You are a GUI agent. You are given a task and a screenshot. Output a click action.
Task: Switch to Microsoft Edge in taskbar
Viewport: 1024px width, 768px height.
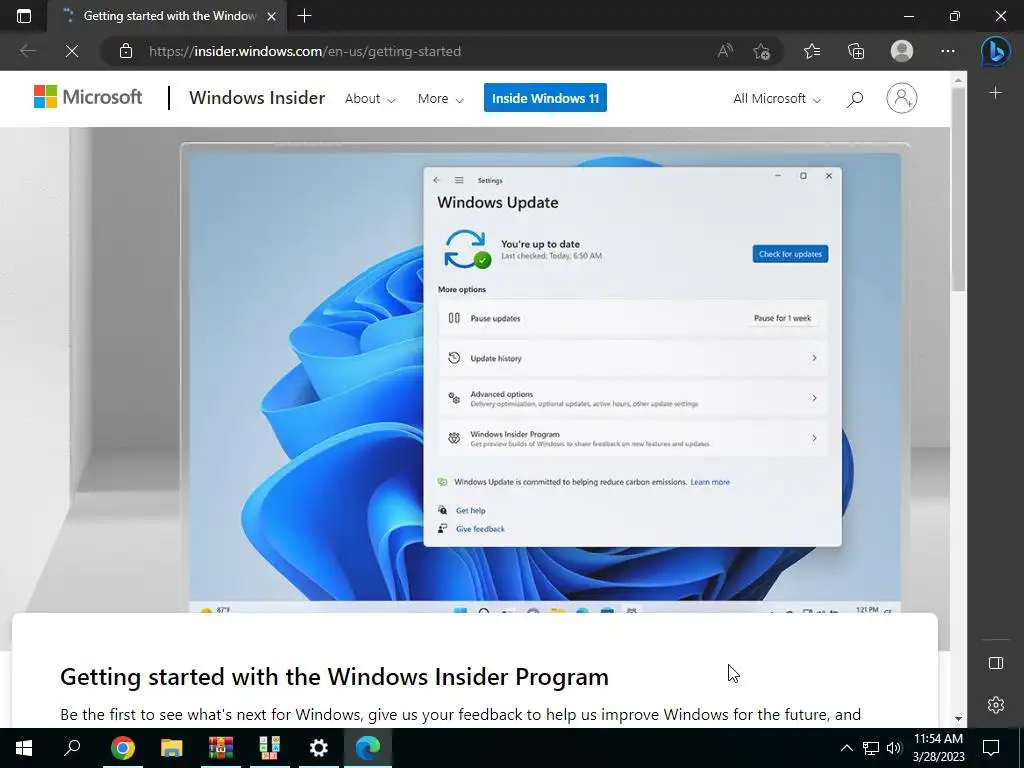(x=368, y=748)
